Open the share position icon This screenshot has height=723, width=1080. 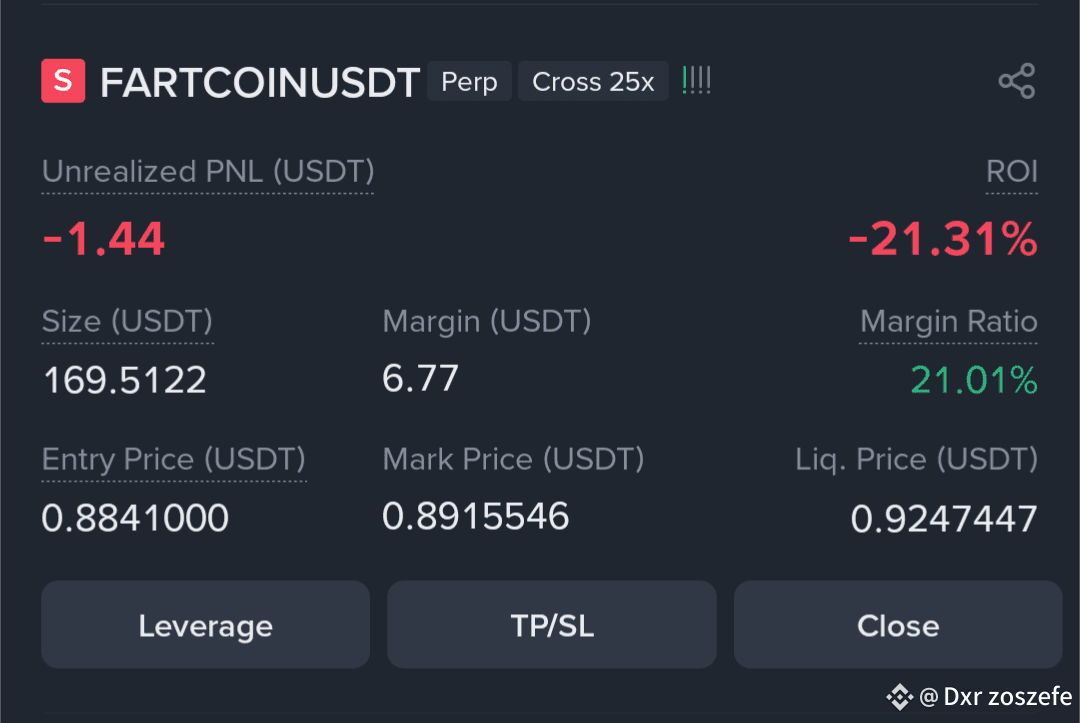tap(1017, 81)
